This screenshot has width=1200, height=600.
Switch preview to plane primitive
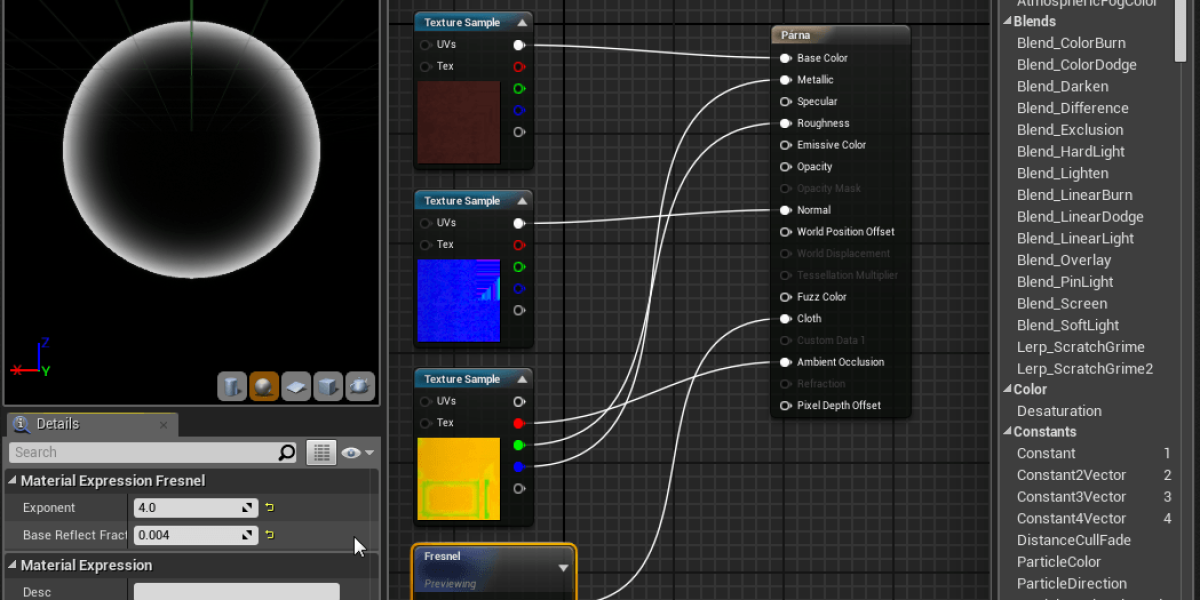coord(296,386)
